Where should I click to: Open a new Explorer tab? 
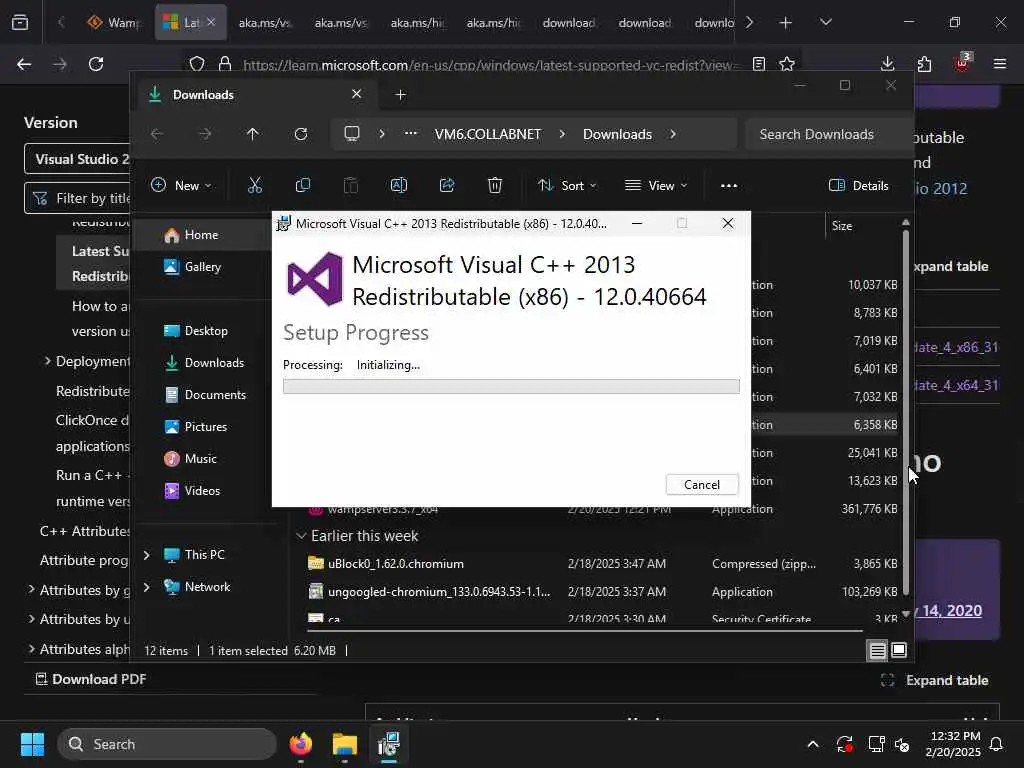[x=400, y=95]
